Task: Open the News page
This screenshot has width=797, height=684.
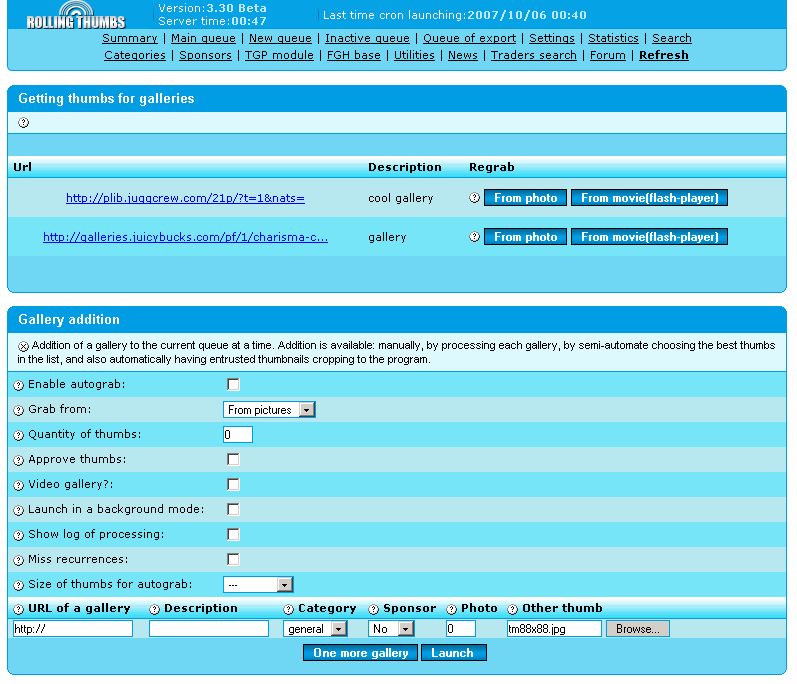Action: (463, 55)
